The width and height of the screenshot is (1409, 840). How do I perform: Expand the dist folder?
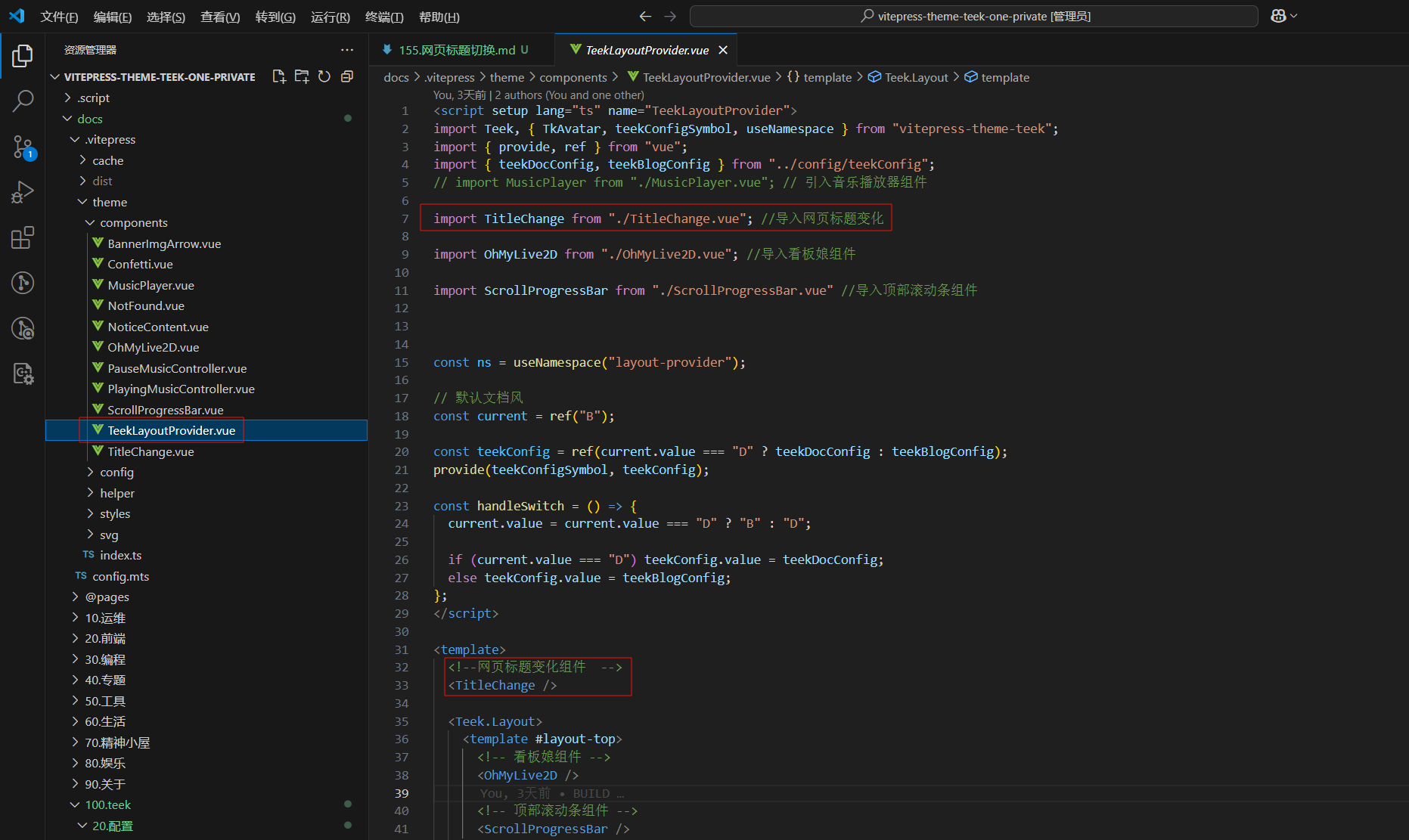206,181
